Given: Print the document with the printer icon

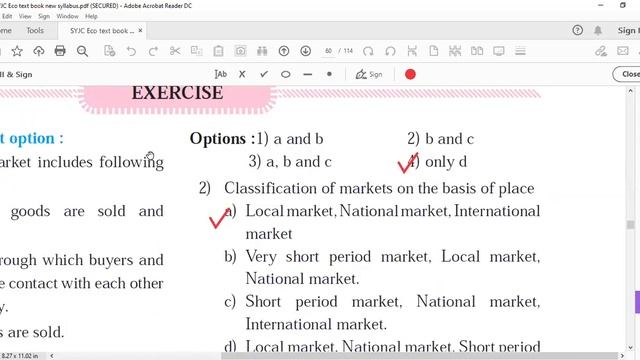Looking at the screenshot, I should (x=60, y=51).
